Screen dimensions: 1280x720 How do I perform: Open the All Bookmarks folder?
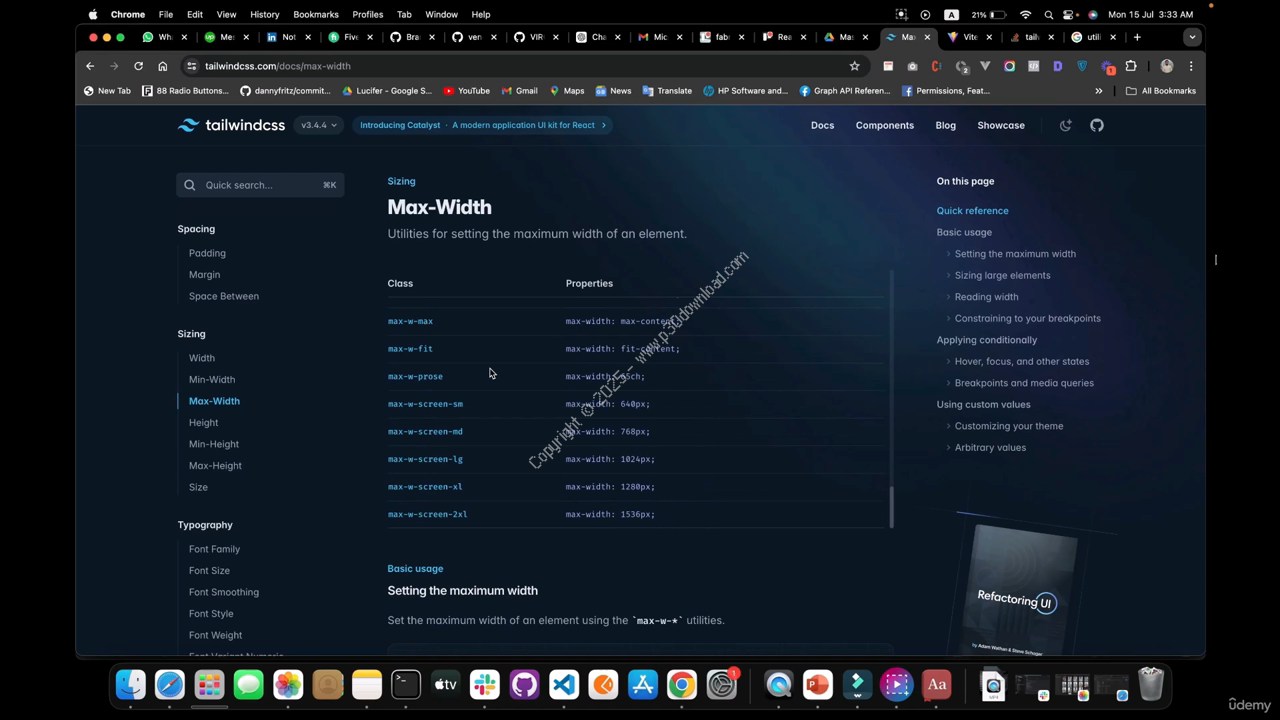[x=1160, y=91]
